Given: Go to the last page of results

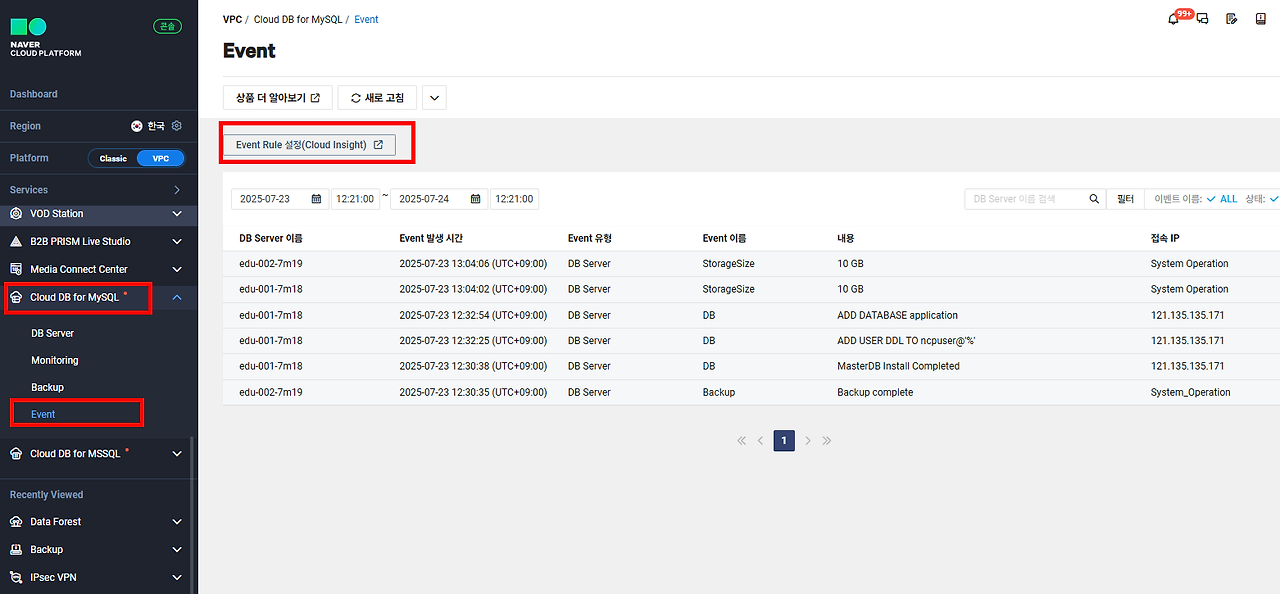Looking at the screenshot, I should (x=827, y=441).
